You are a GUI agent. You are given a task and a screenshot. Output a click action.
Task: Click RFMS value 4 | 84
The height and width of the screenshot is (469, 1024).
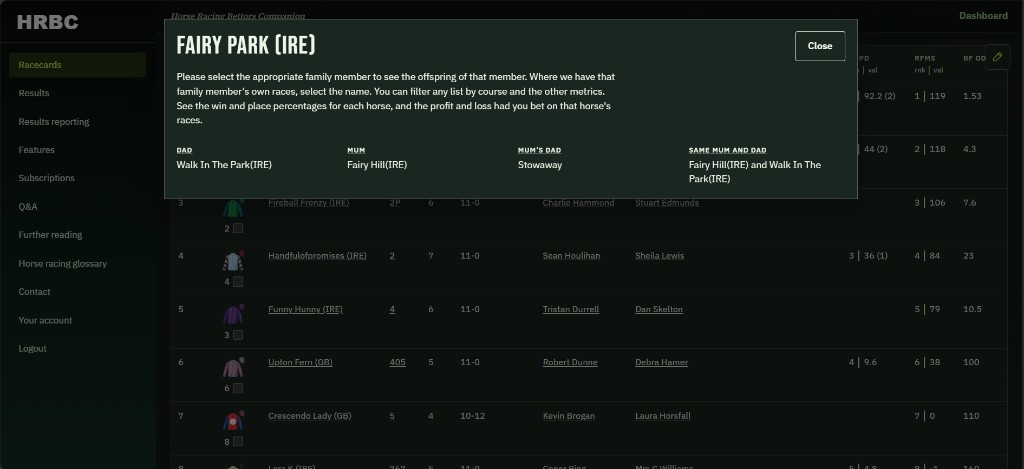coord(927,255)
